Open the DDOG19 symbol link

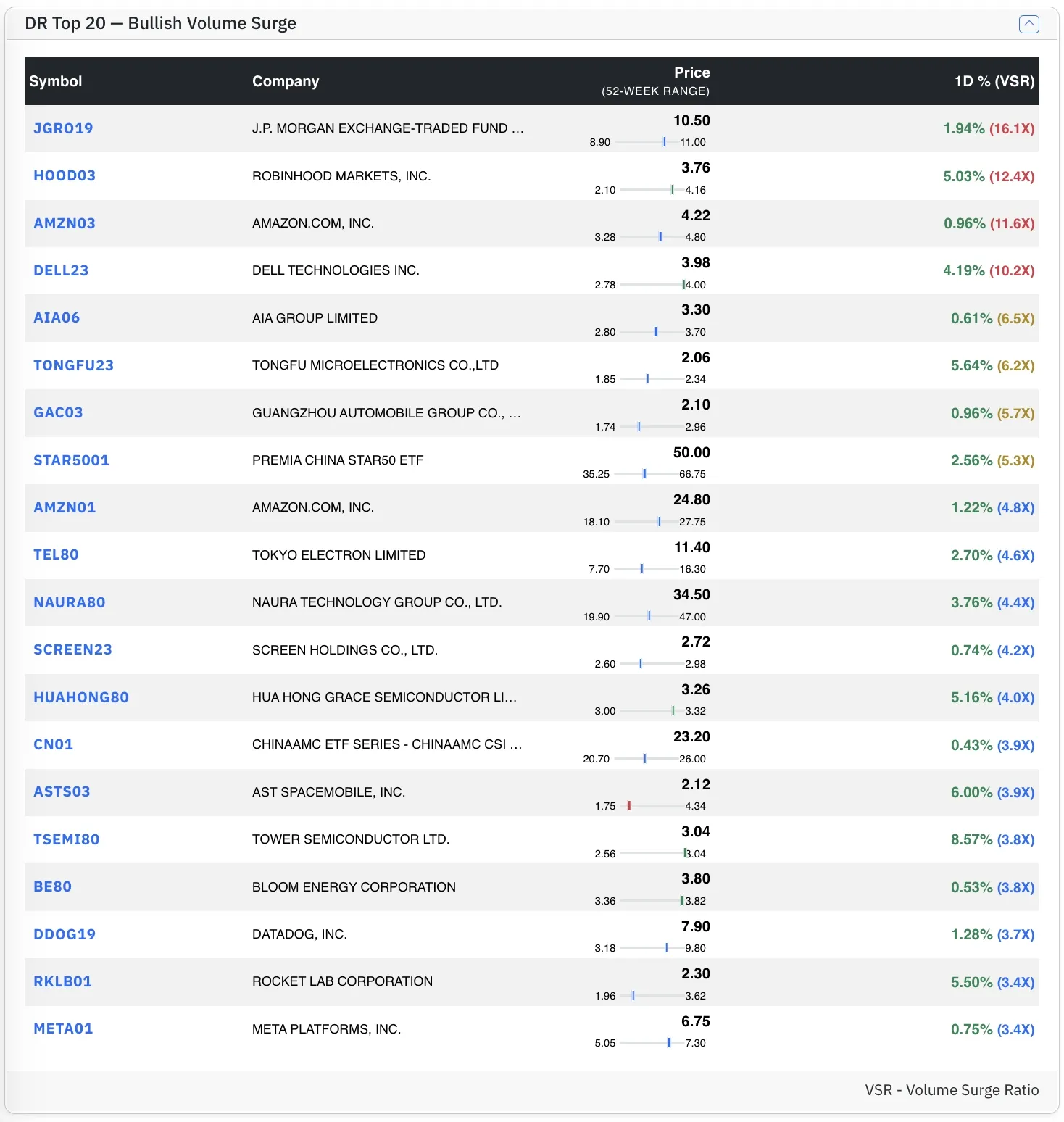(65, 934)
